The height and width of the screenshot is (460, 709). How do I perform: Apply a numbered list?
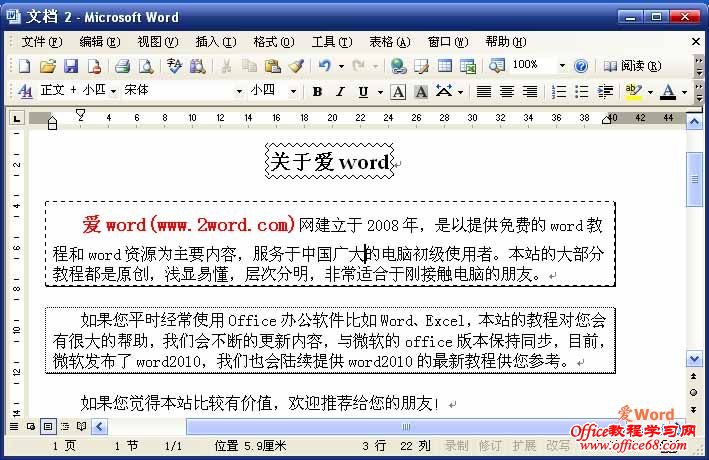(x=559, y=92)
